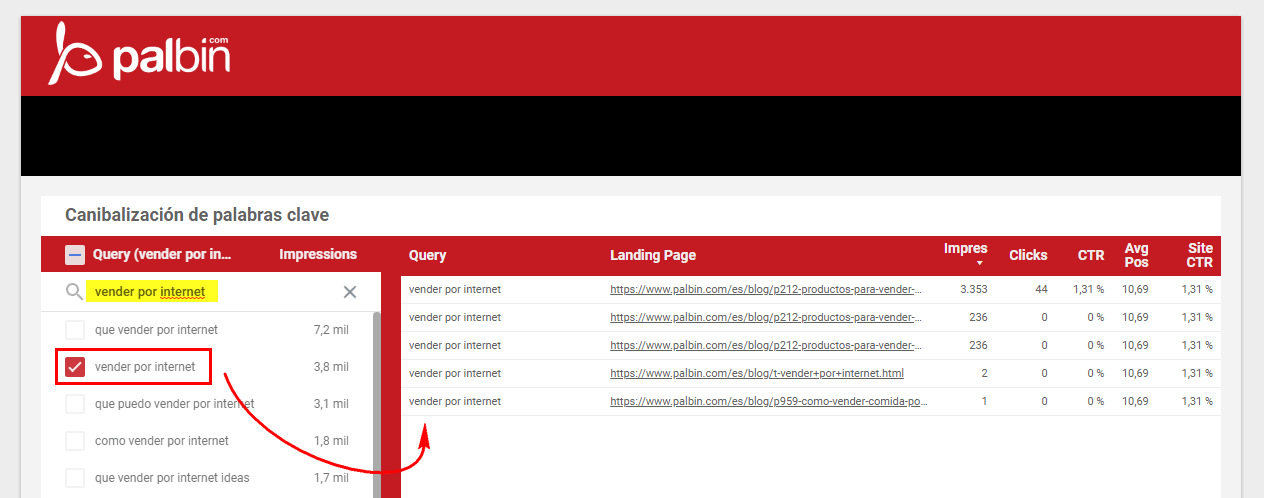Image resolution: width=1264 pixels, height=498 pixels.
Task: Click the '7,2 mil' impressions value
Action: tap(331, 330)
